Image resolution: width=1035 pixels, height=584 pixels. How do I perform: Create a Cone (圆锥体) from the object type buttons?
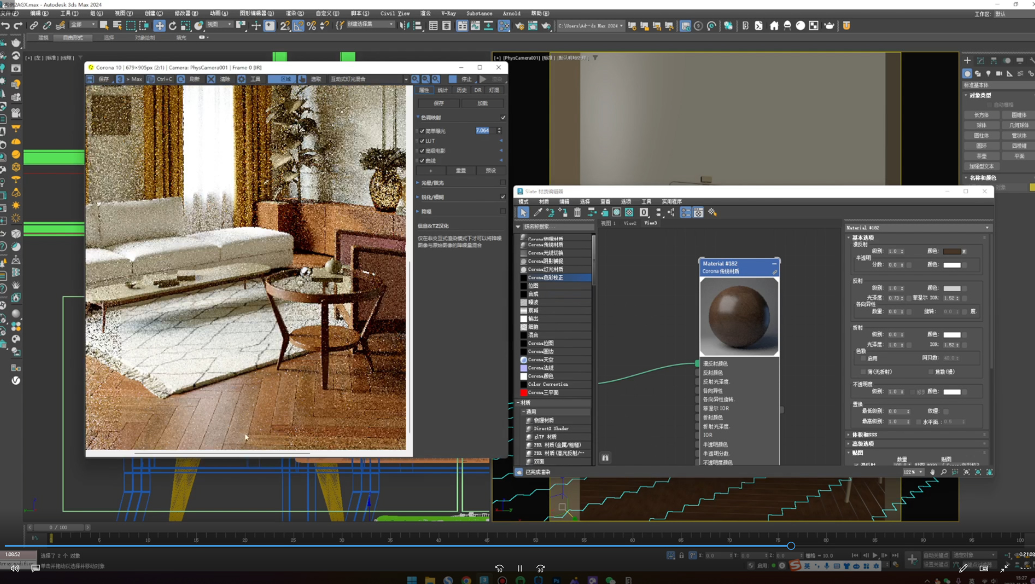tap(1018, 115)
